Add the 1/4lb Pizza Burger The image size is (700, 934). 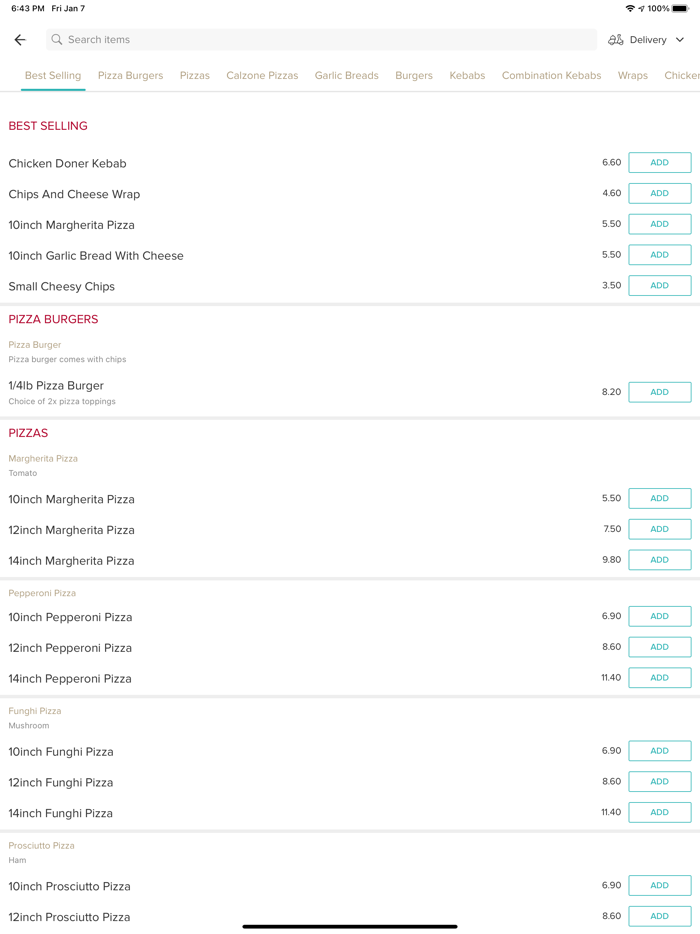(x=659, y=392)
